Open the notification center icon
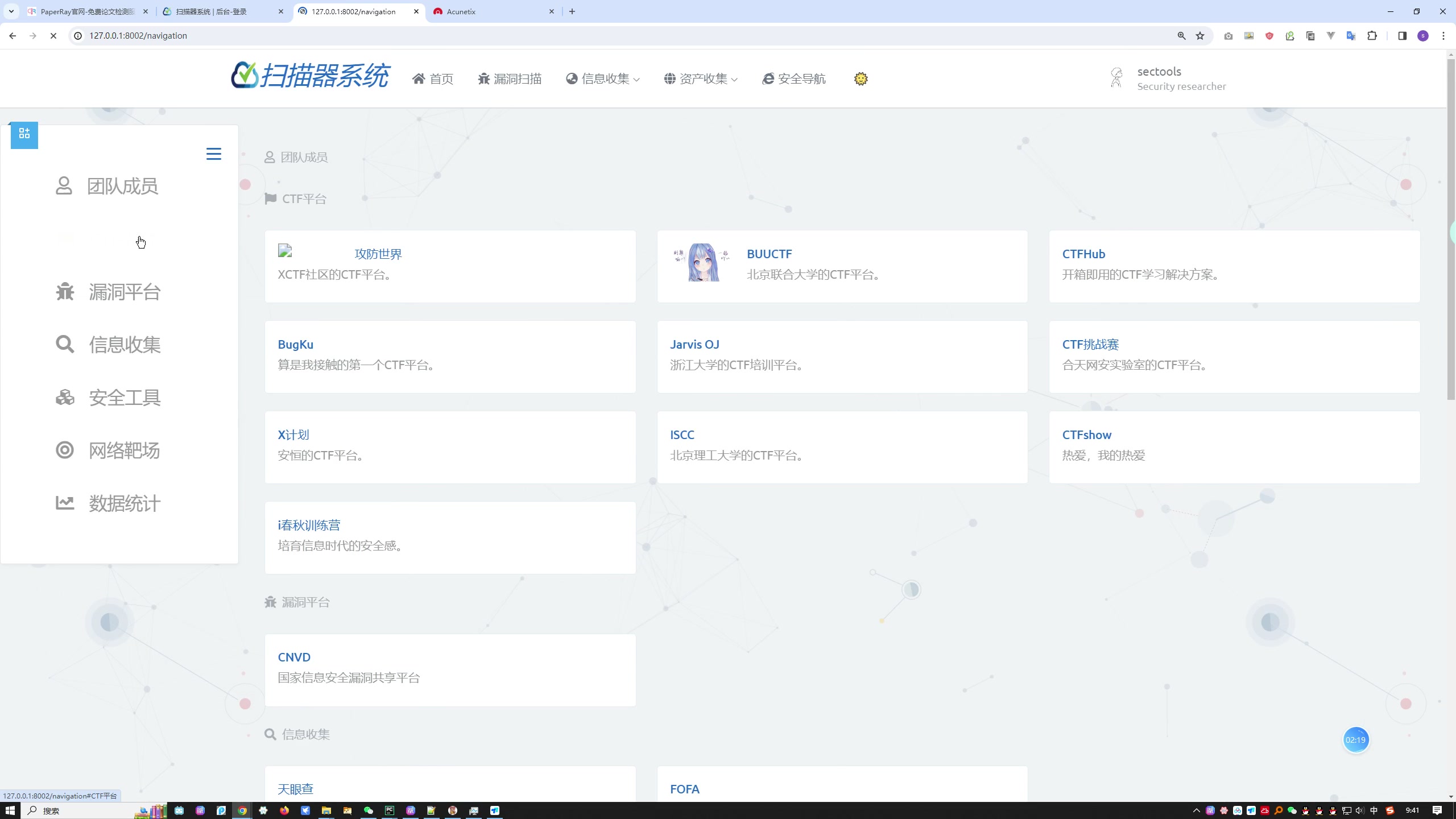Image resolution: width=1456 pixels, height=819 pixels. tap(1437, 810)
